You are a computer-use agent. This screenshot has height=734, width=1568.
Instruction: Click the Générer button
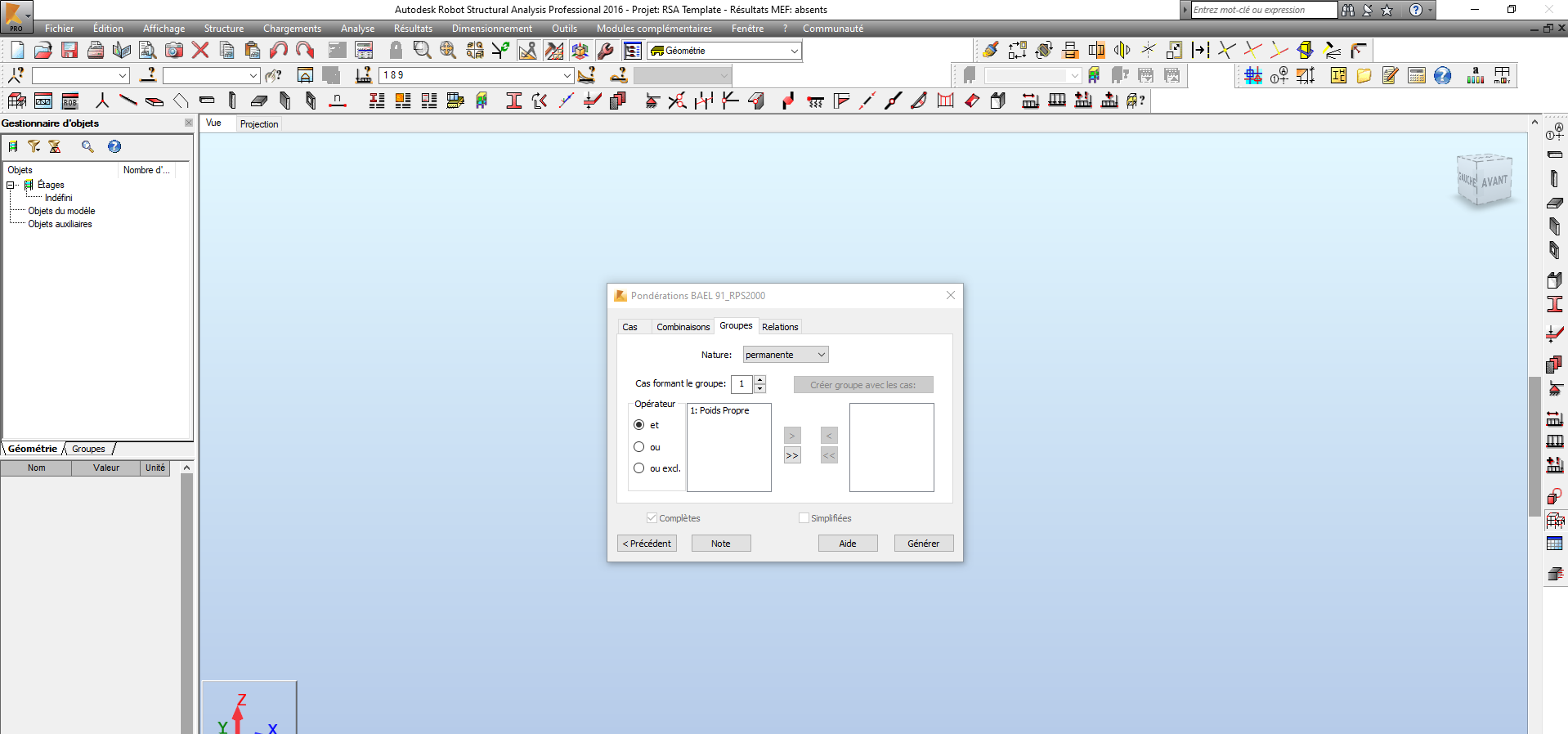(x=923, y=544)
